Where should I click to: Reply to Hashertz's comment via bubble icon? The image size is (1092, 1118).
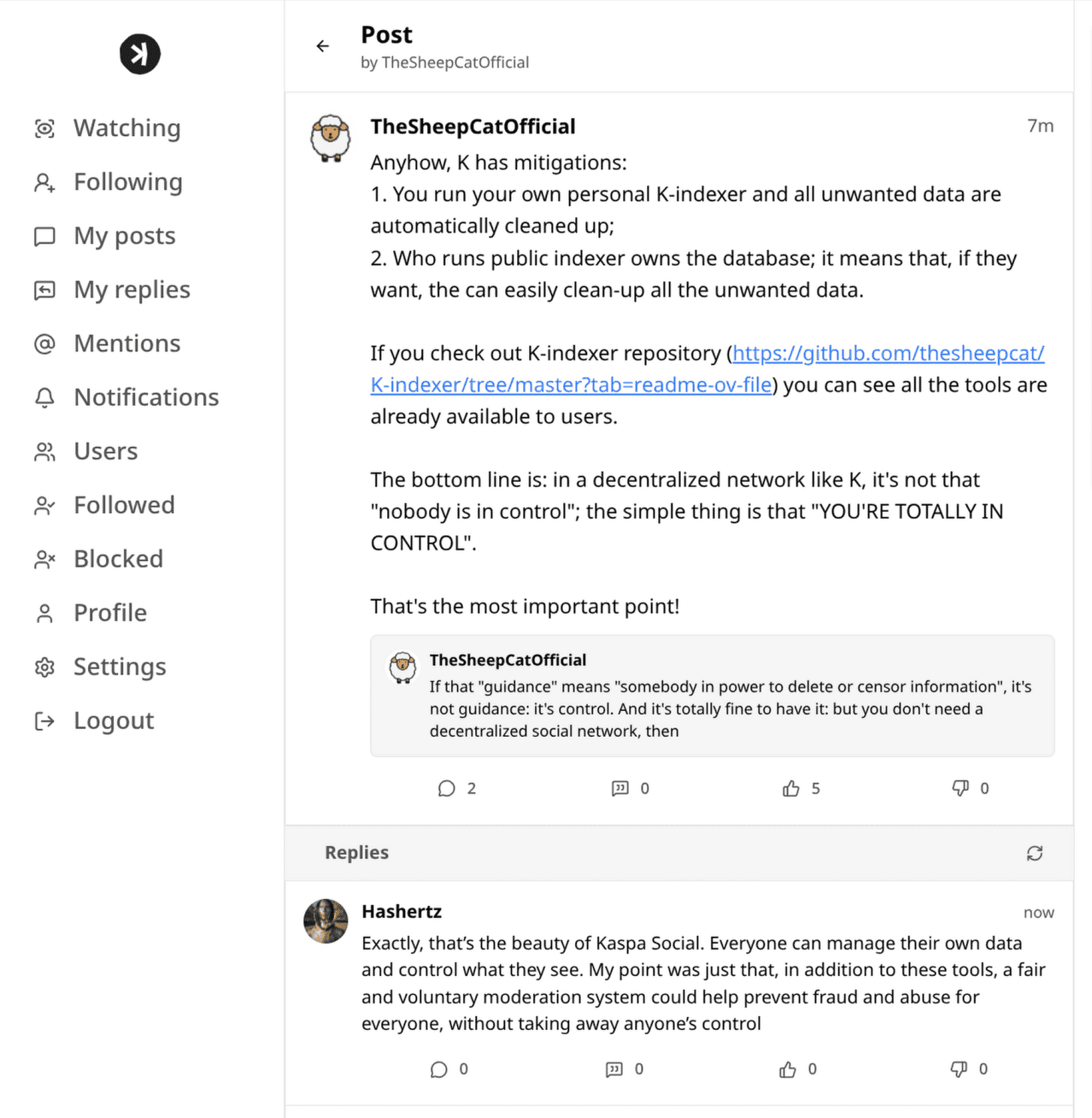tap(439, 1069)
